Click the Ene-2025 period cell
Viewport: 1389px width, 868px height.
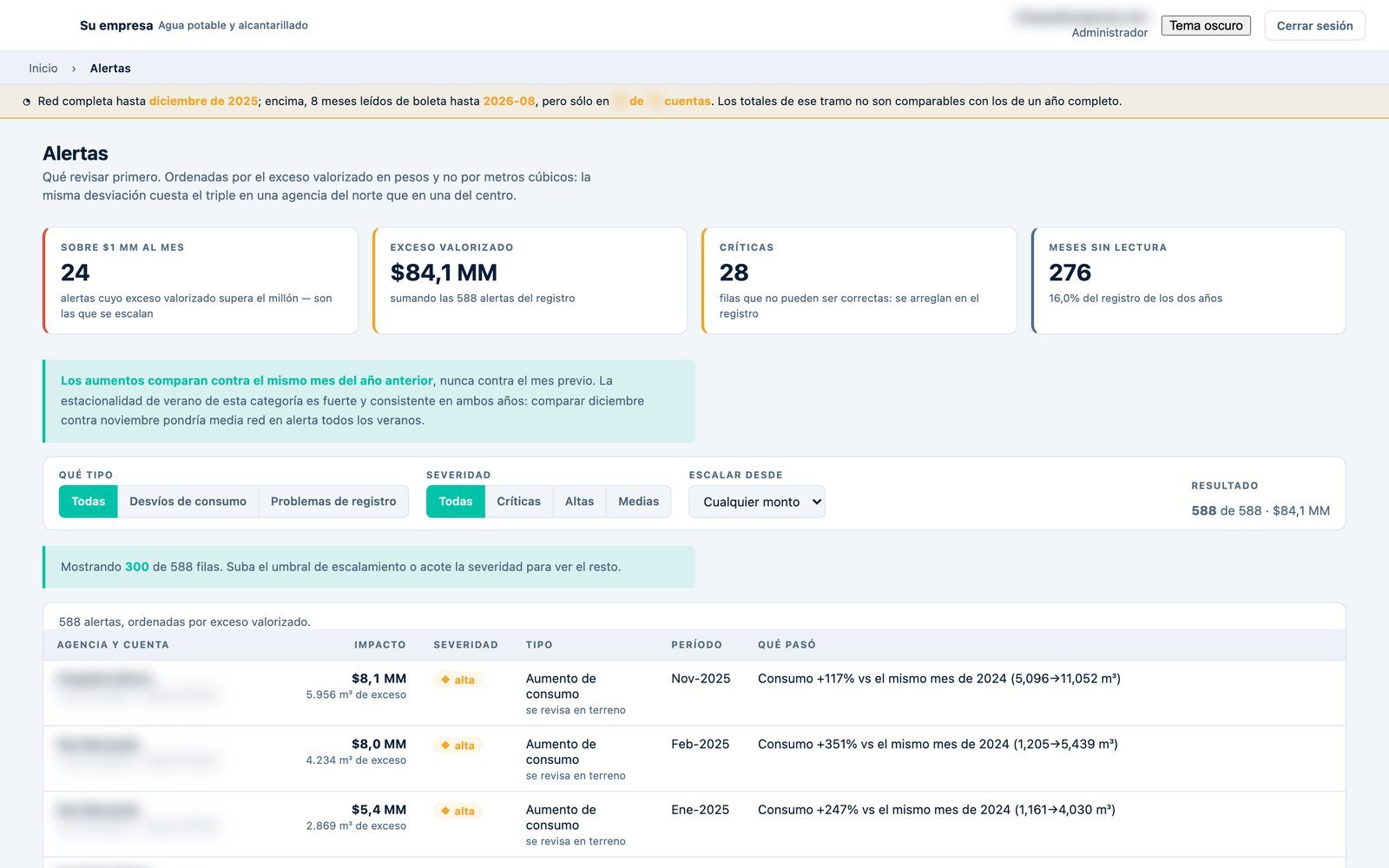tap(700, 810)
